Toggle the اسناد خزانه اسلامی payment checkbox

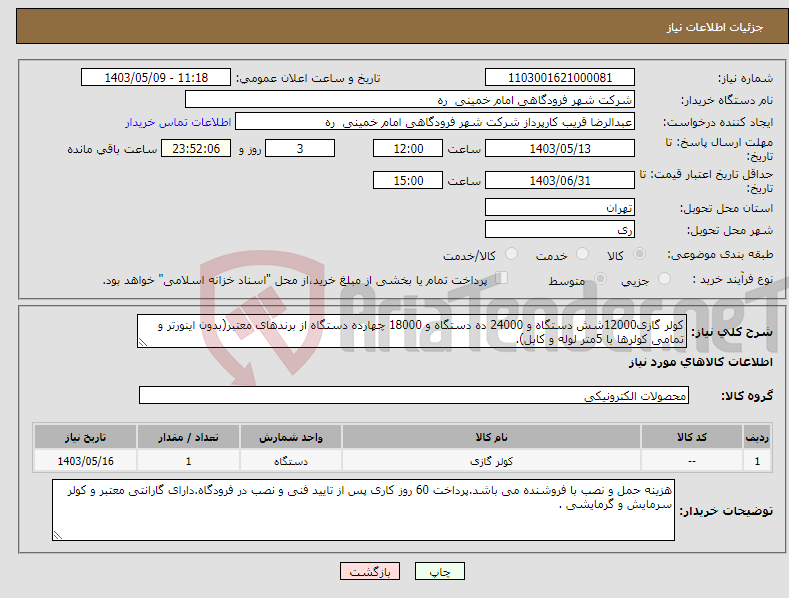click(x=502, y=278)
